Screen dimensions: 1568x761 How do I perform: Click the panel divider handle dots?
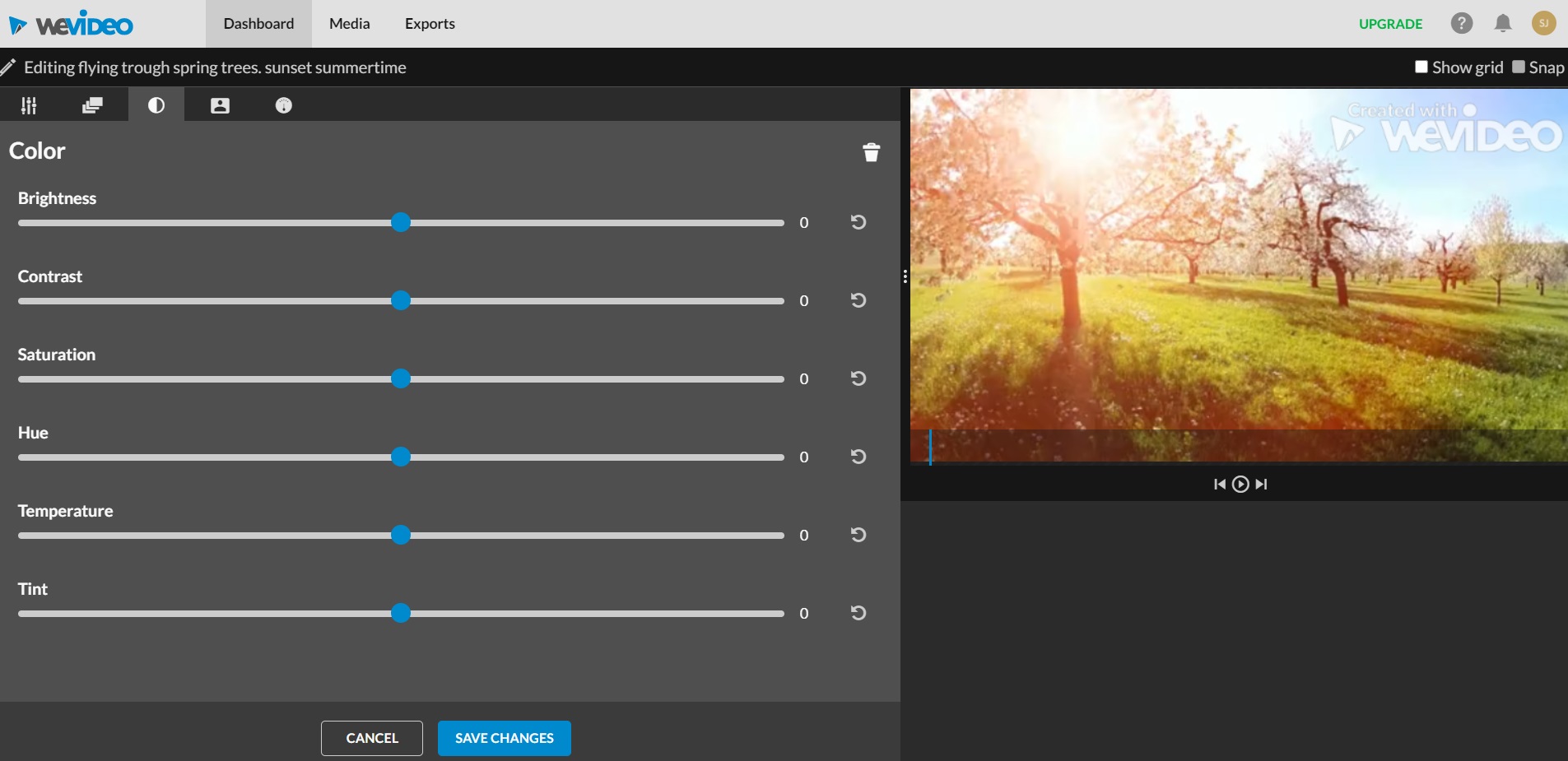coord(905,276)
